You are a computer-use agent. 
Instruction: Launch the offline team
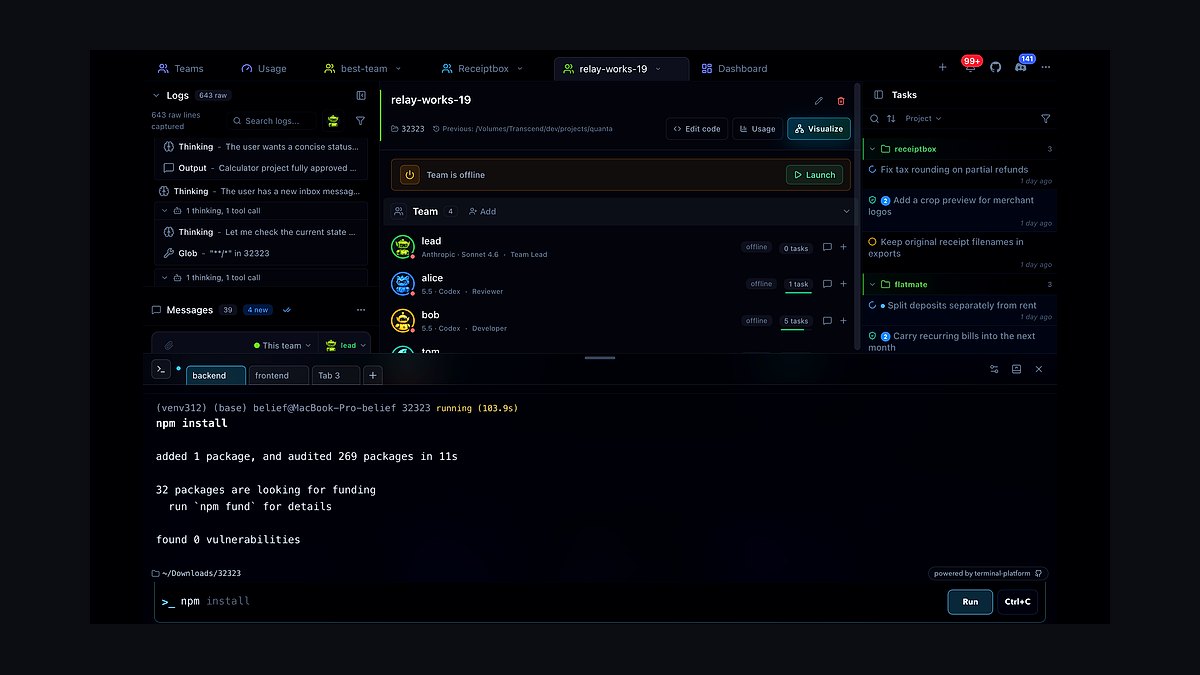[814, 175]
